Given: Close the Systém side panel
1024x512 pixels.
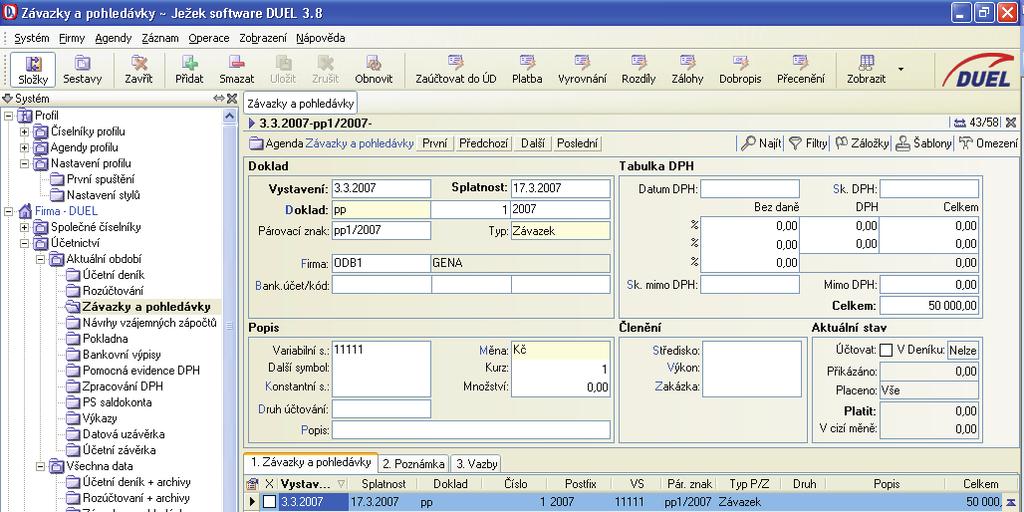Looking at the screenshot, I should tap(232, 99).
